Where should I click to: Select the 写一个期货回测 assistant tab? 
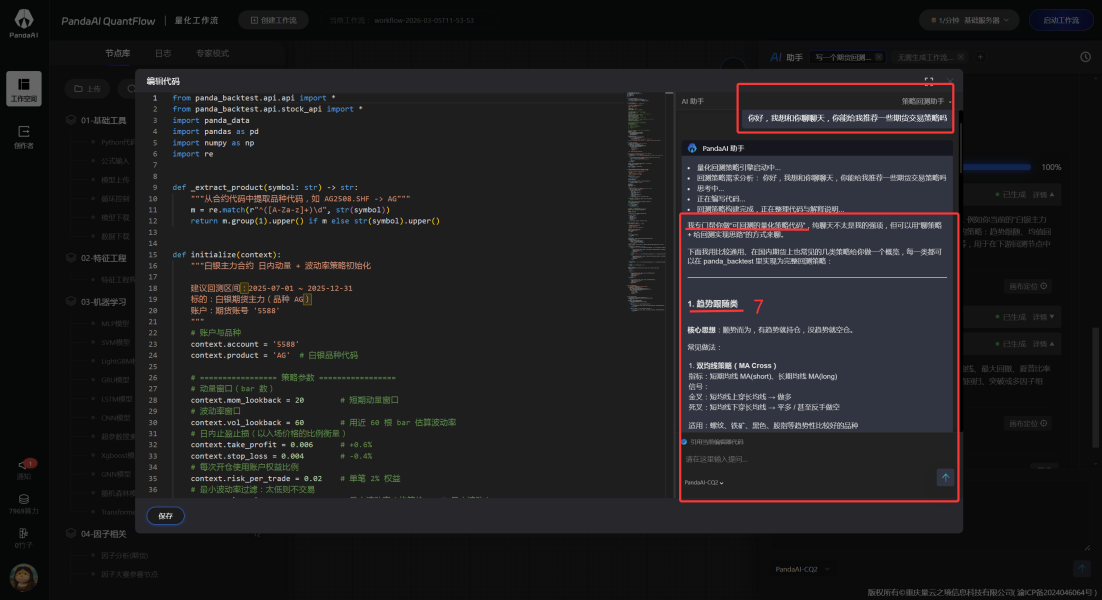(843, 57)
